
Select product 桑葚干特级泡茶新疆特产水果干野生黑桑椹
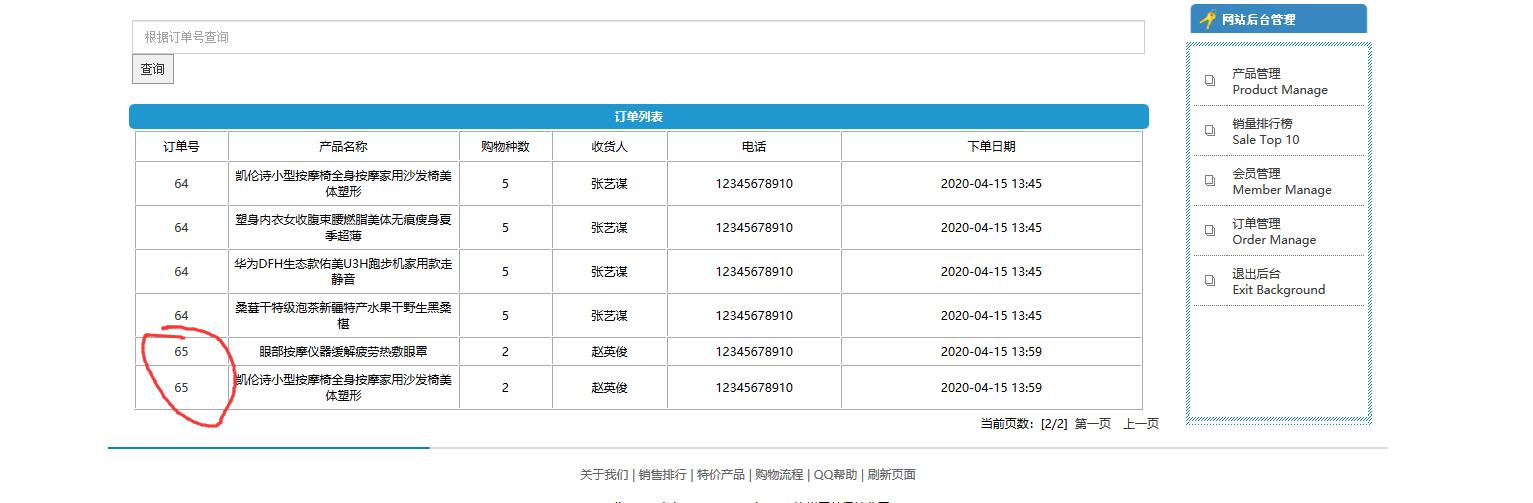pos(343,316)
